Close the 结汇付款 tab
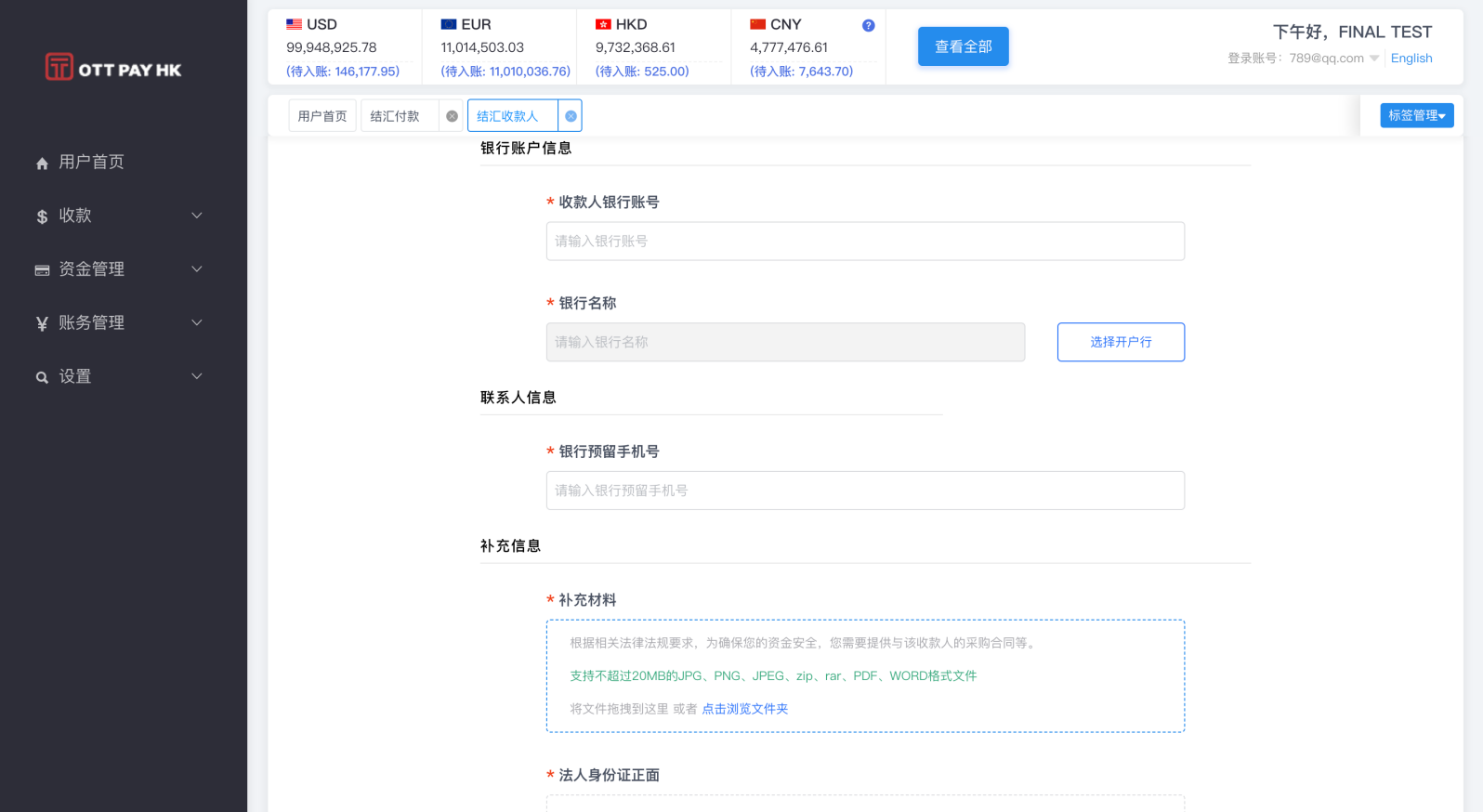This screenshot has height=812, width=1483. [452, 116]
